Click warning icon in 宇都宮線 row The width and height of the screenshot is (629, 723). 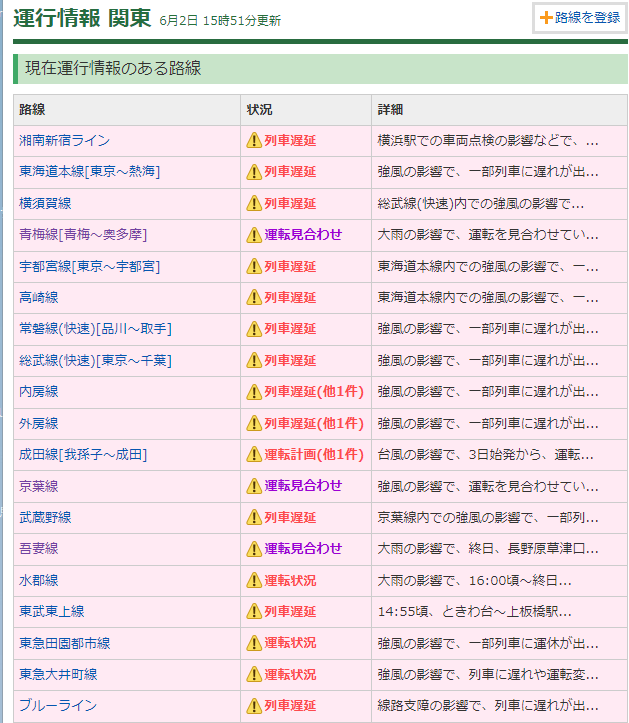[x=254, y=267]
